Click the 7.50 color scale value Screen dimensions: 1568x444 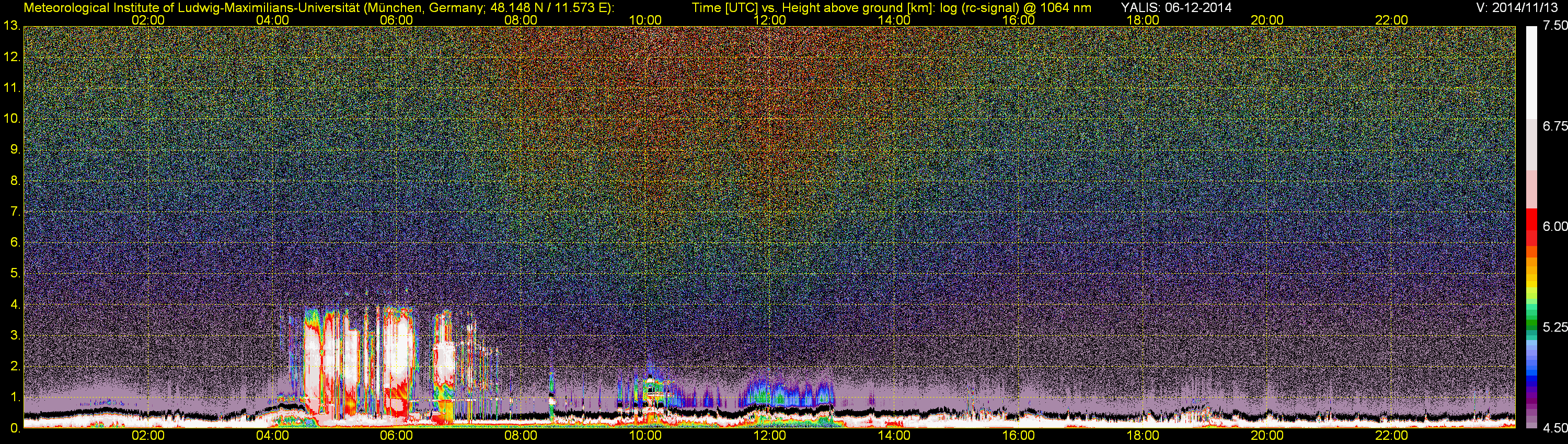[1555, 26]
